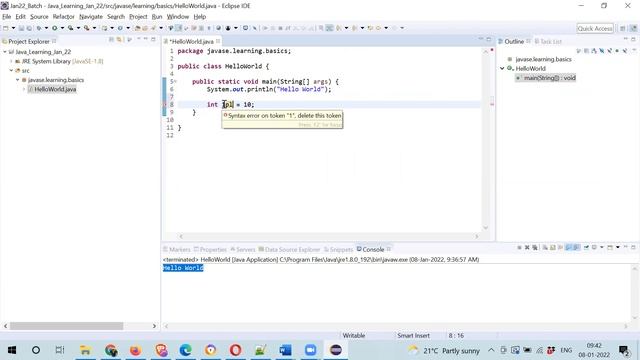Screen dimensions: 640x360
Task: Click the Save All toolbar icon
Action: [29, 28]
